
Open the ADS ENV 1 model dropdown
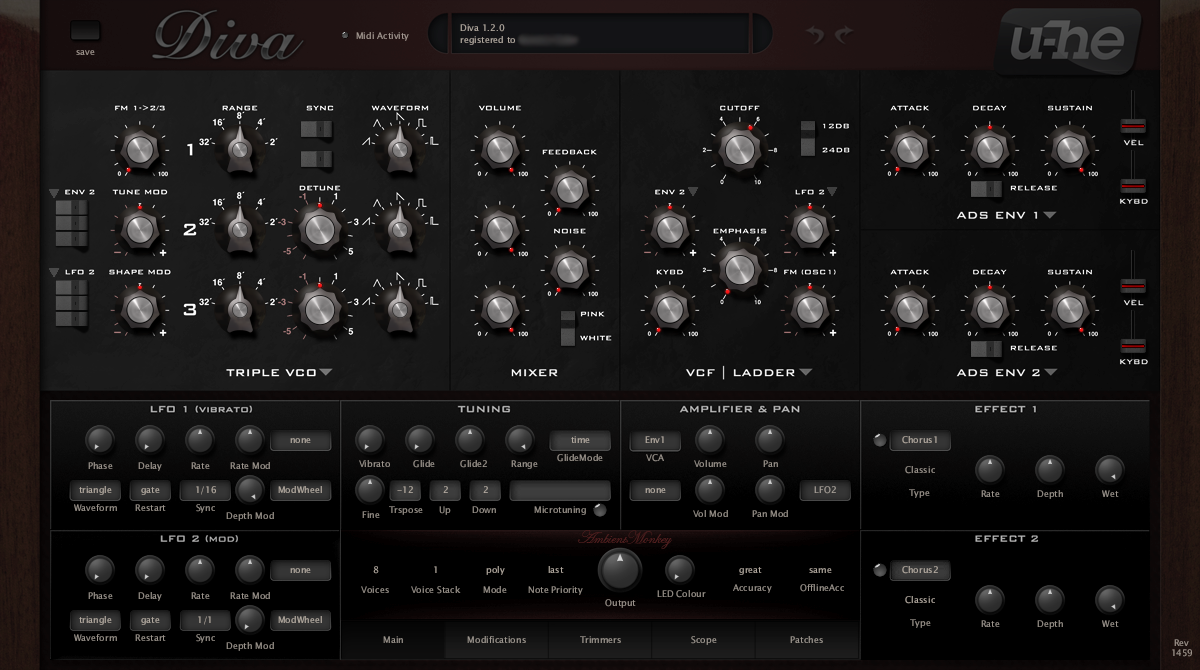pos(1050,215)
